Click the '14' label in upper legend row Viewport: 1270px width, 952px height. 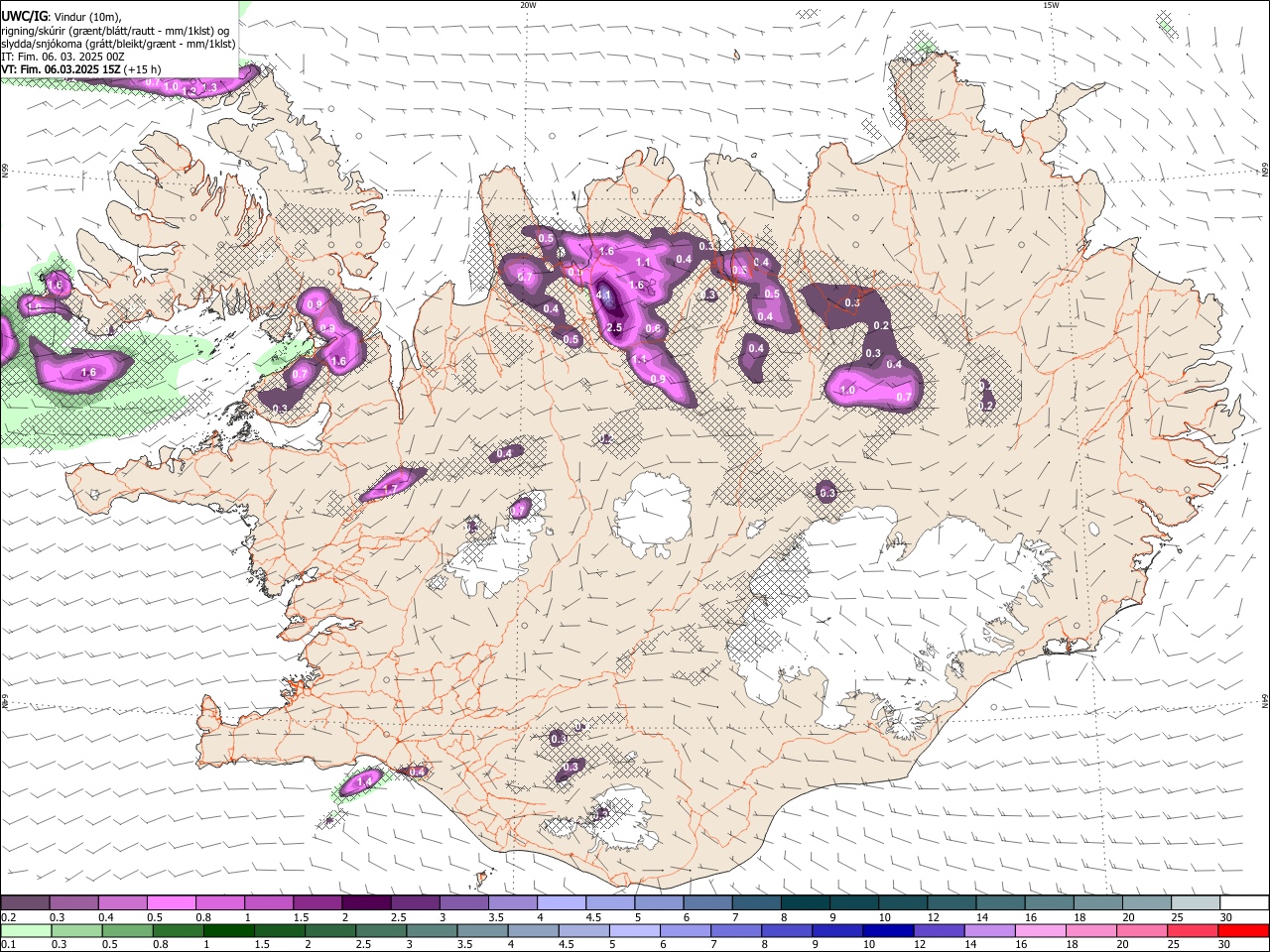coord(982,917)
